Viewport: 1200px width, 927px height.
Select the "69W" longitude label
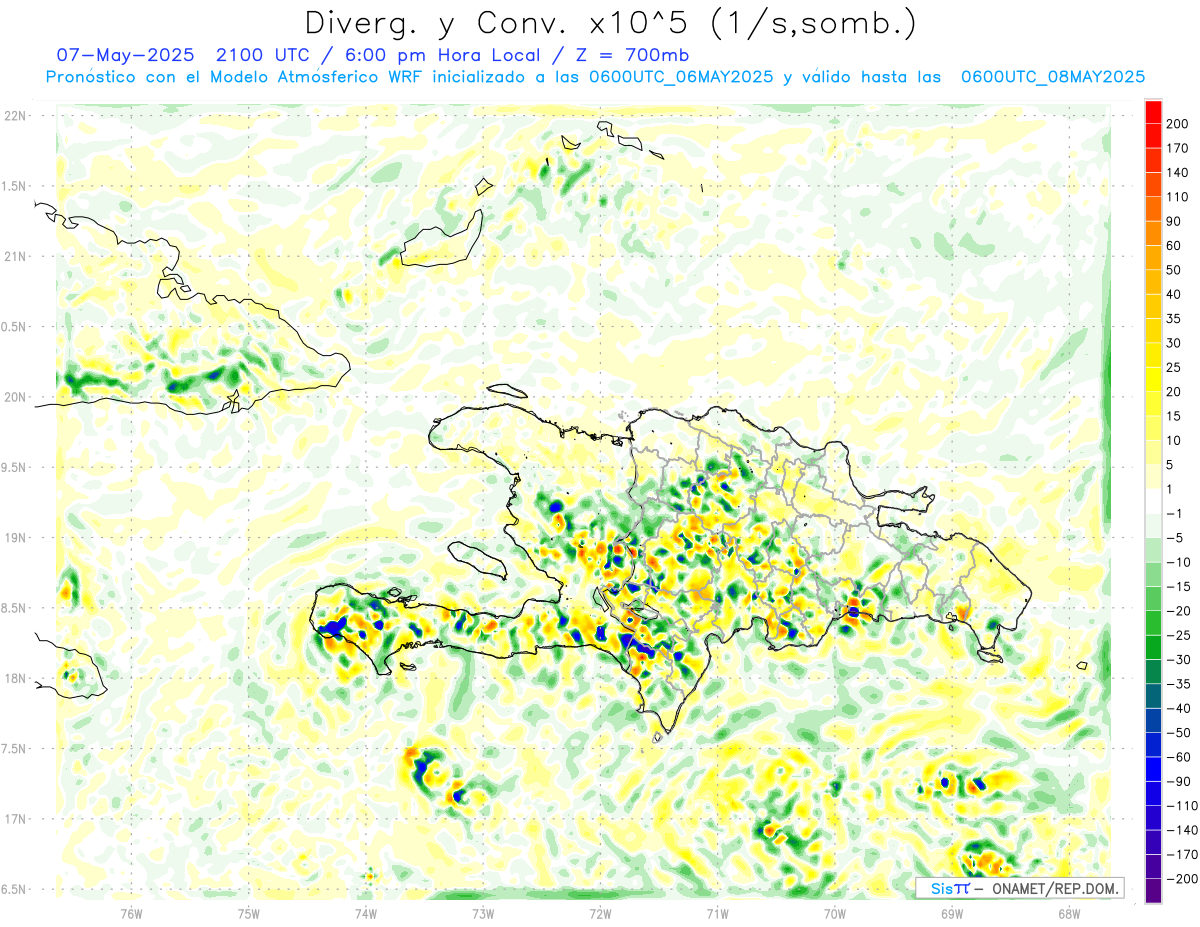(951, 913)
